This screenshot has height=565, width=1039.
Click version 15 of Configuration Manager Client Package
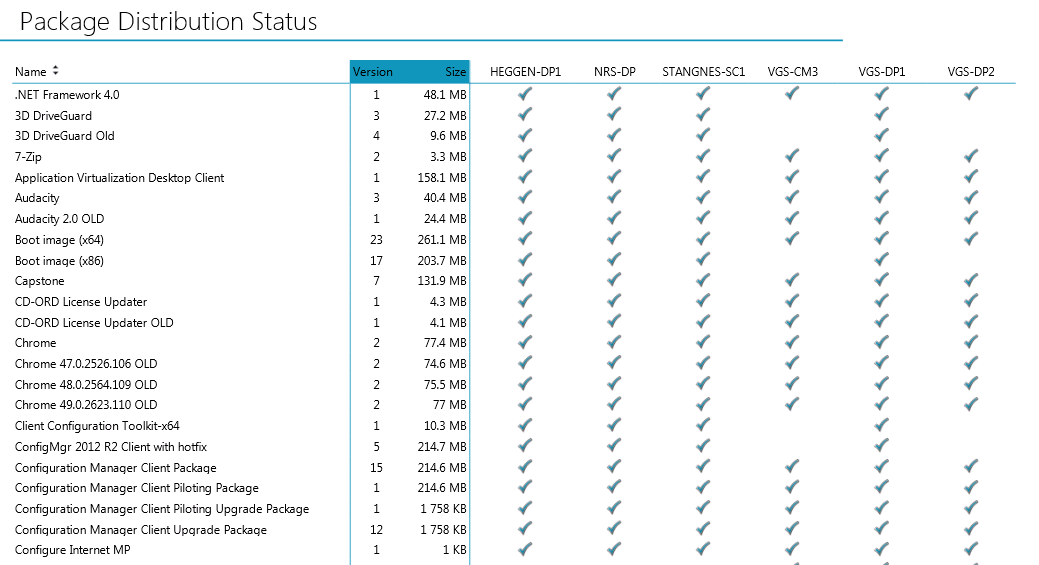376,468
